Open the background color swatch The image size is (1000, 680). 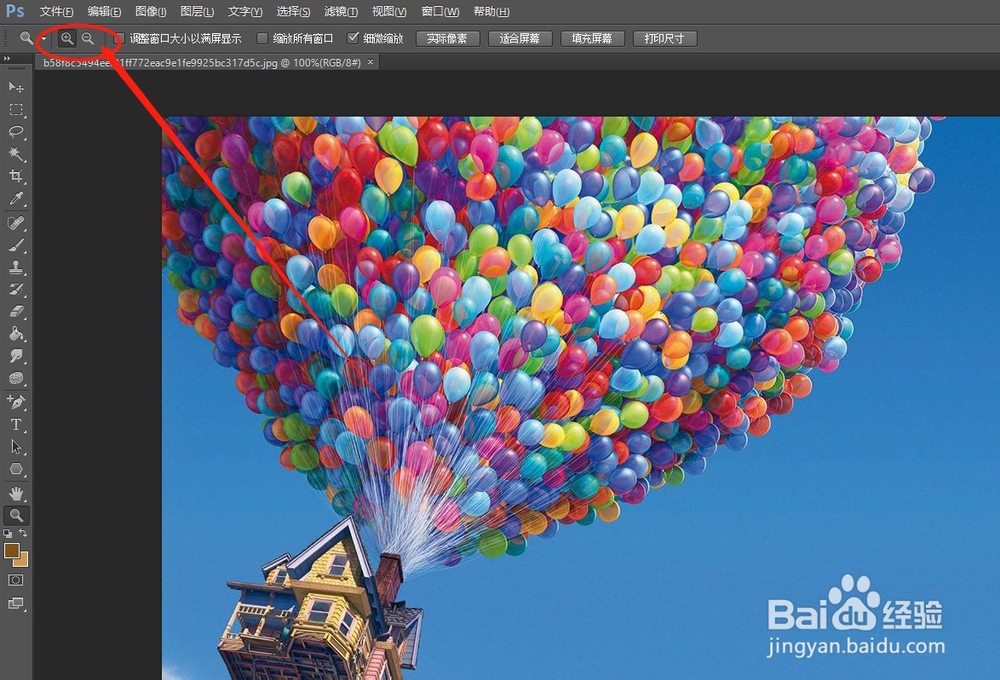pyautogui.click(x=23, y=561)
